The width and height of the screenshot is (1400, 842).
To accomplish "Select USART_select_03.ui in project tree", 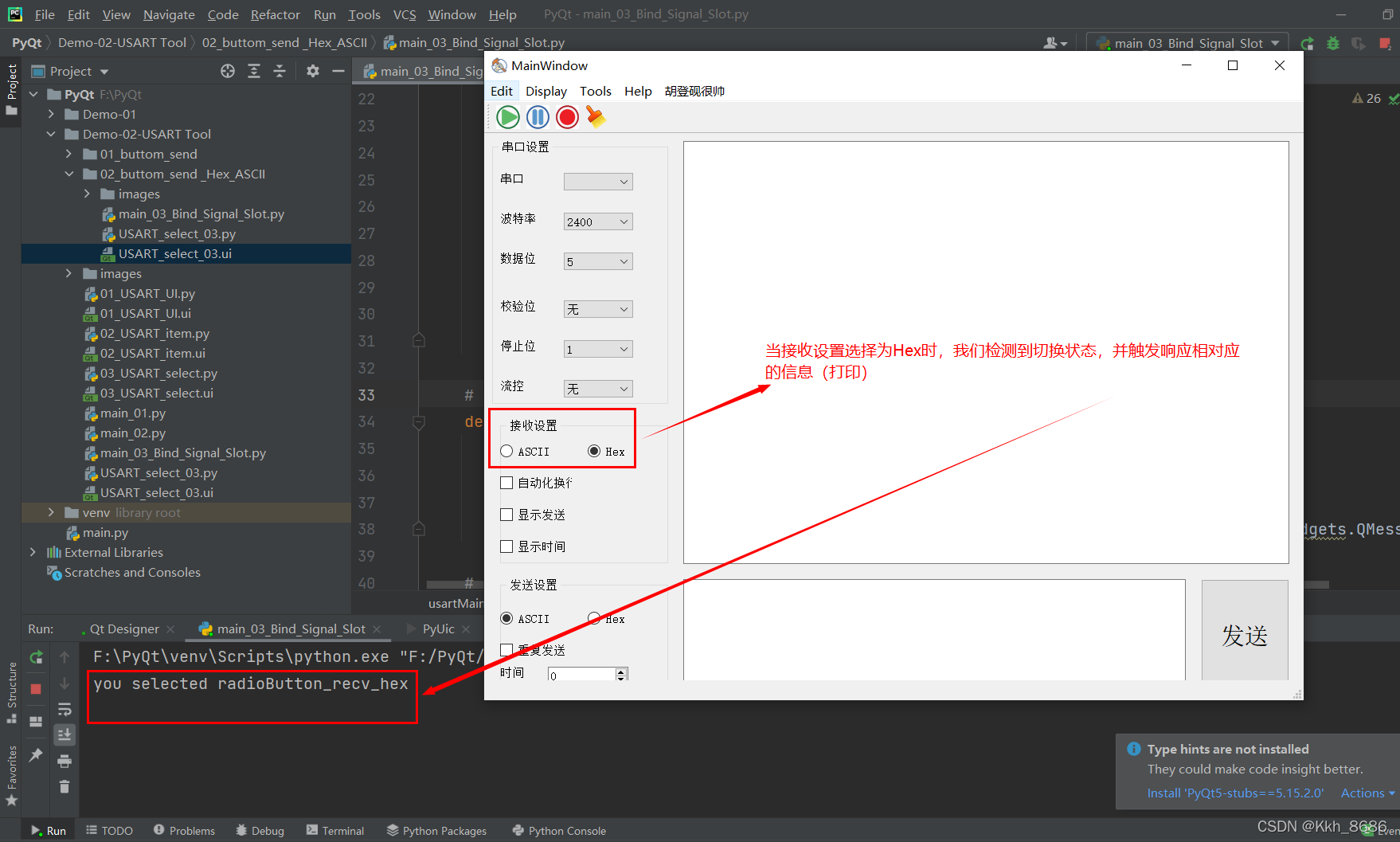I will coord(175,253).
